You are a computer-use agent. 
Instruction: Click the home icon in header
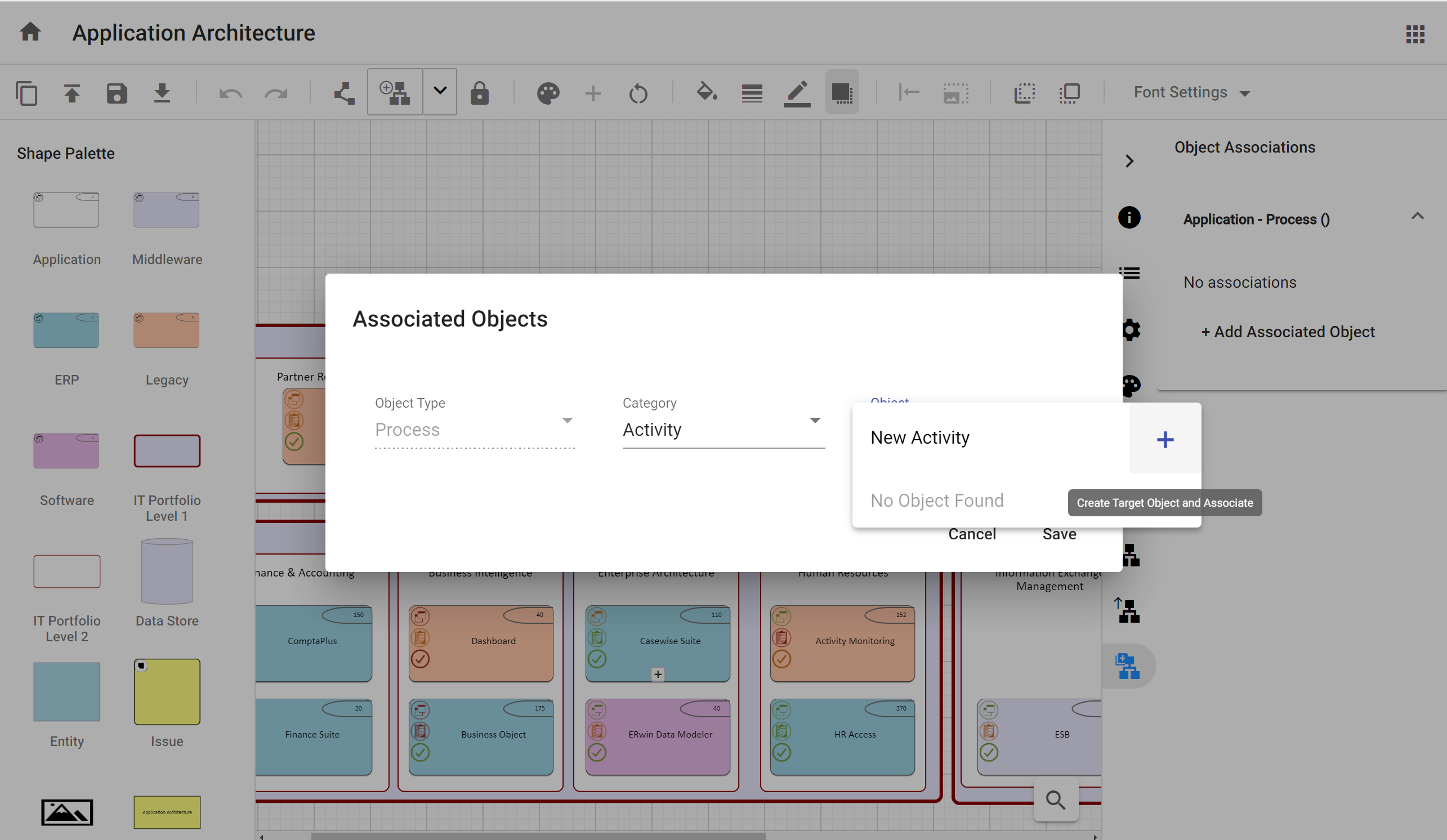point(30,32)
